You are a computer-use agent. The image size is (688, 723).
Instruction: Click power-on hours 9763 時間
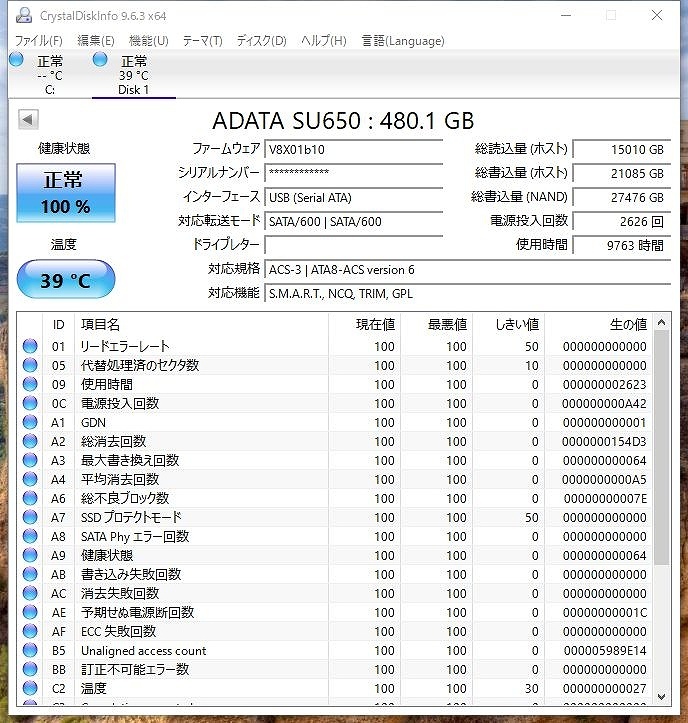coord(622,245)
